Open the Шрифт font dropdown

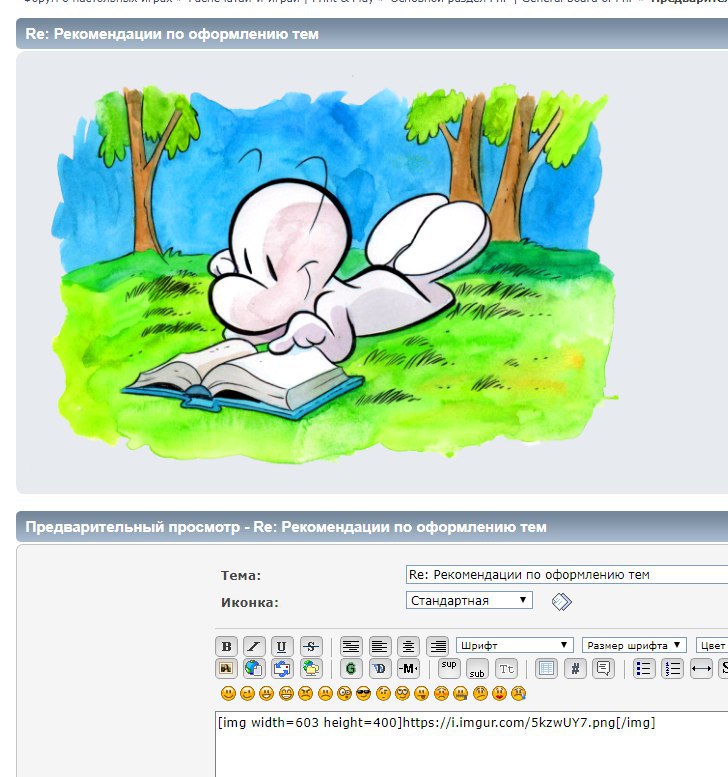[x=514, y=645]
